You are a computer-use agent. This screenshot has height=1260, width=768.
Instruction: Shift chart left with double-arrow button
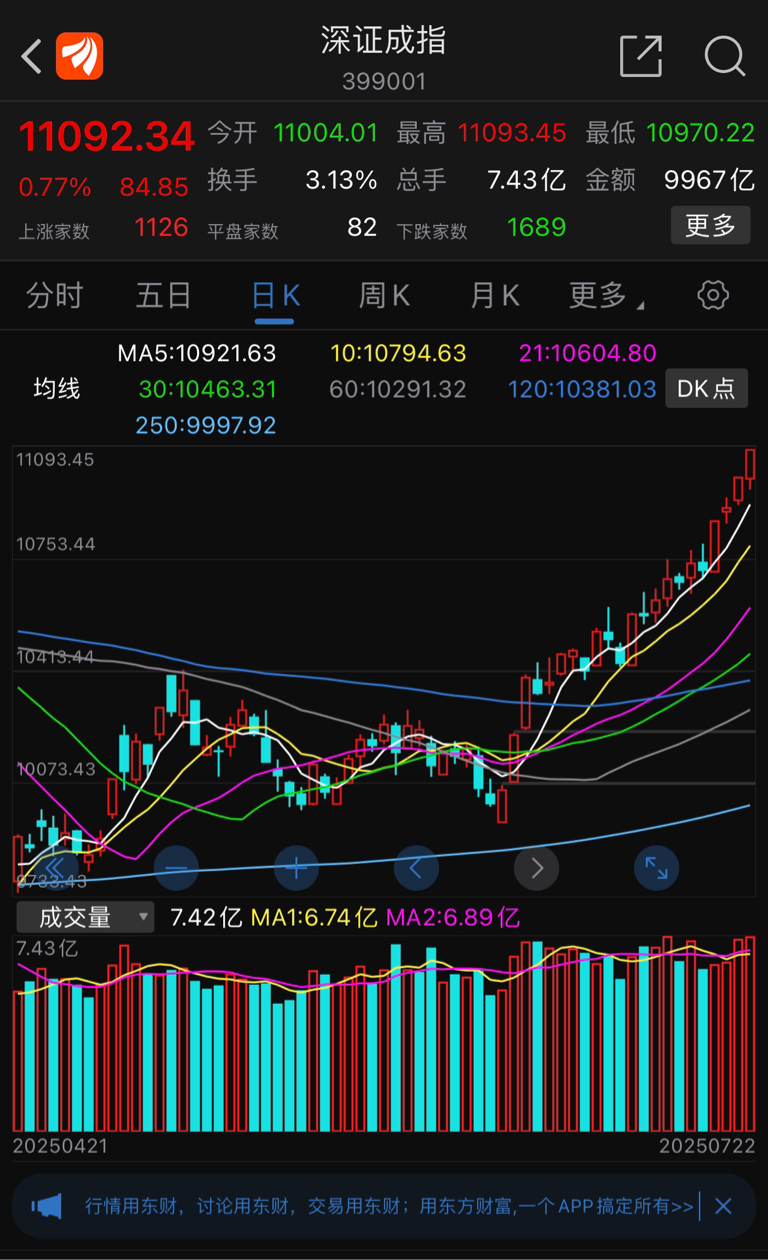[56, 868]
